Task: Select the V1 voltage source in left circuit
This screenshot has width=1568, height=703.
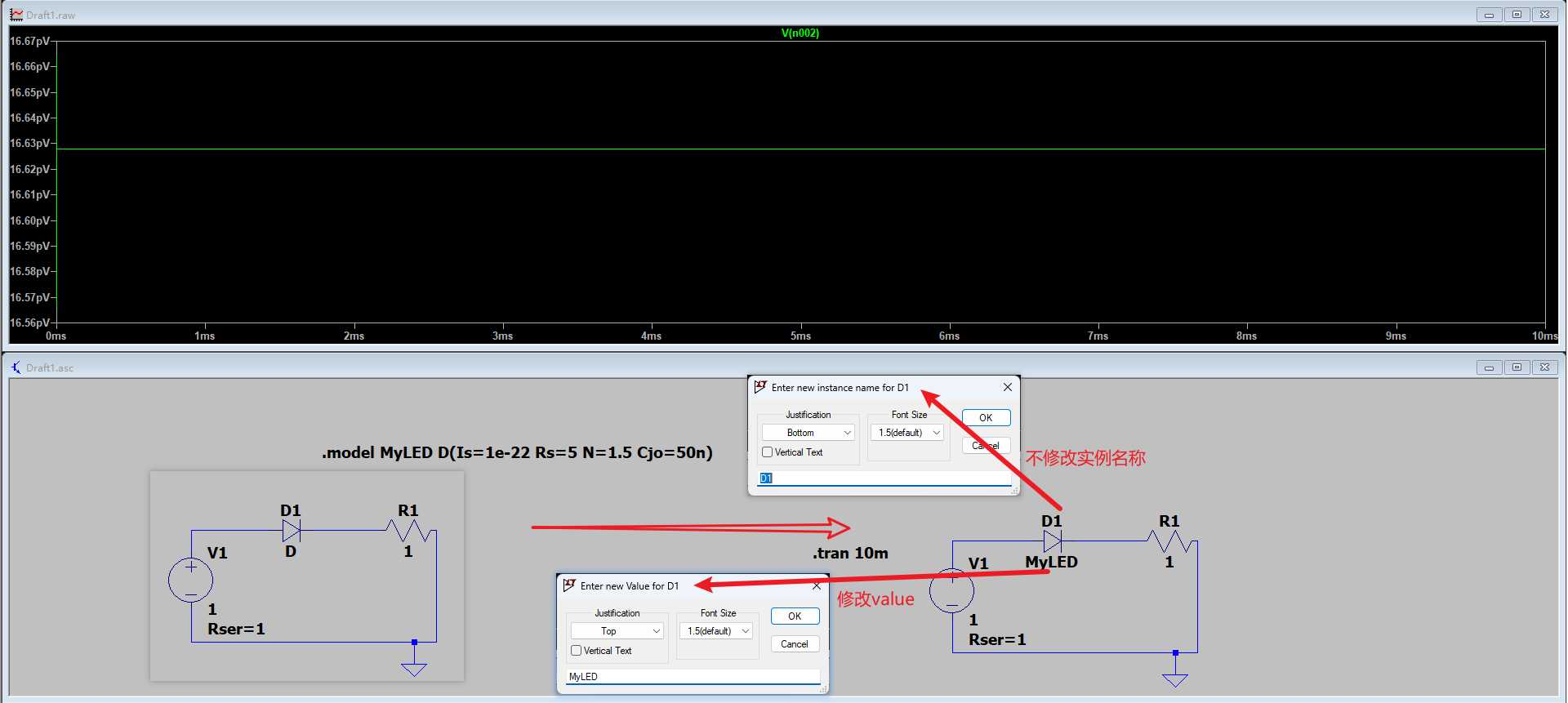Action: pyautogui.click(x=191, y=581)
